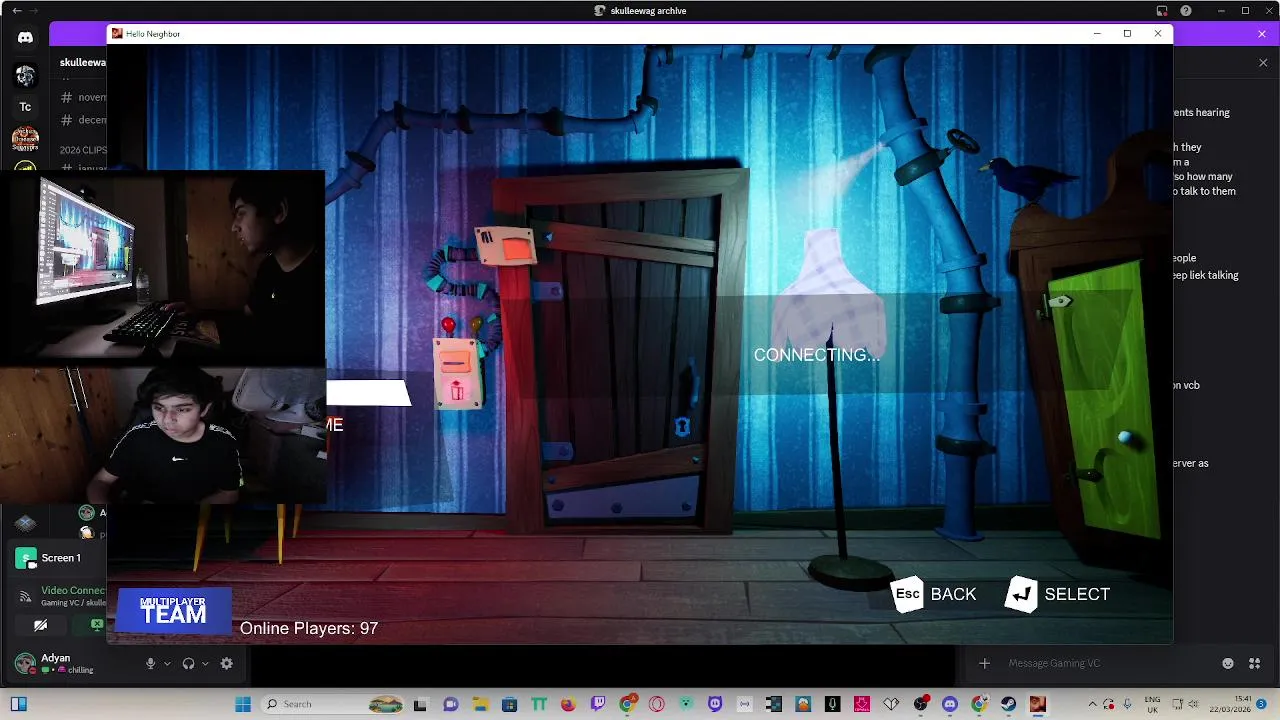Click the CONNECTING... status text

coord(817,355)
